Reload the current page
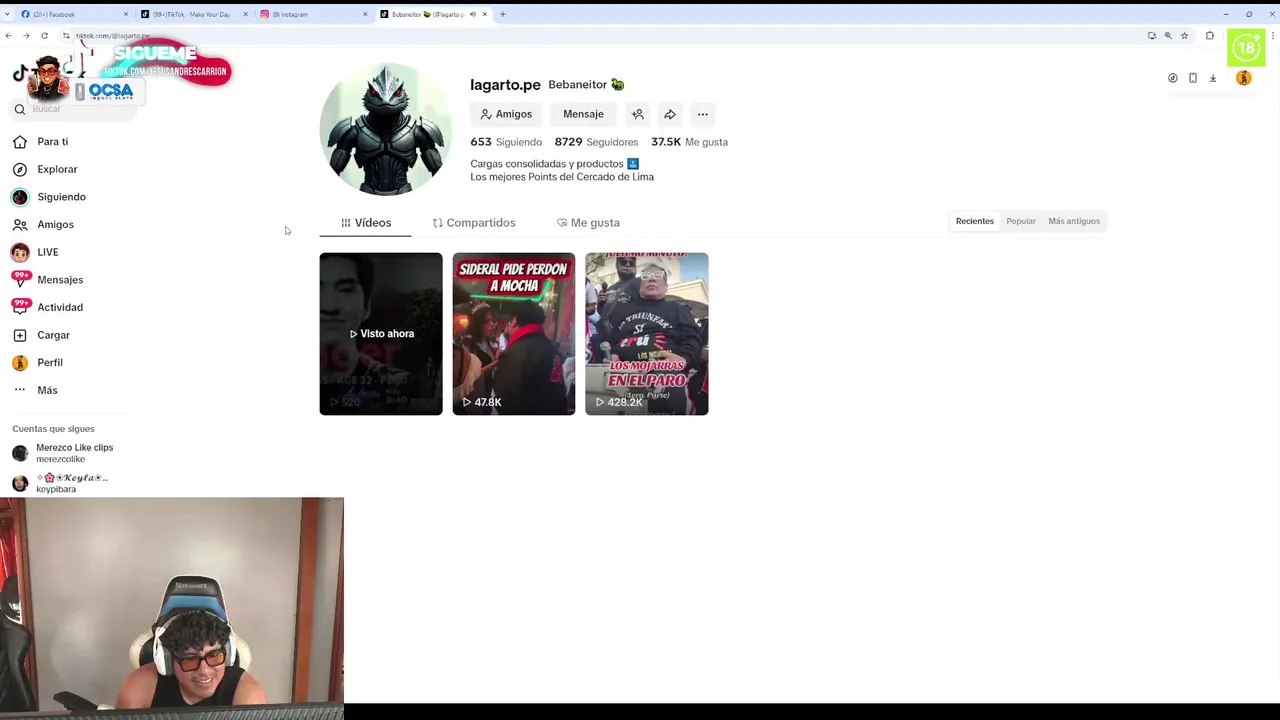The height and width of the screenshot is (720, 1280). 44,36
